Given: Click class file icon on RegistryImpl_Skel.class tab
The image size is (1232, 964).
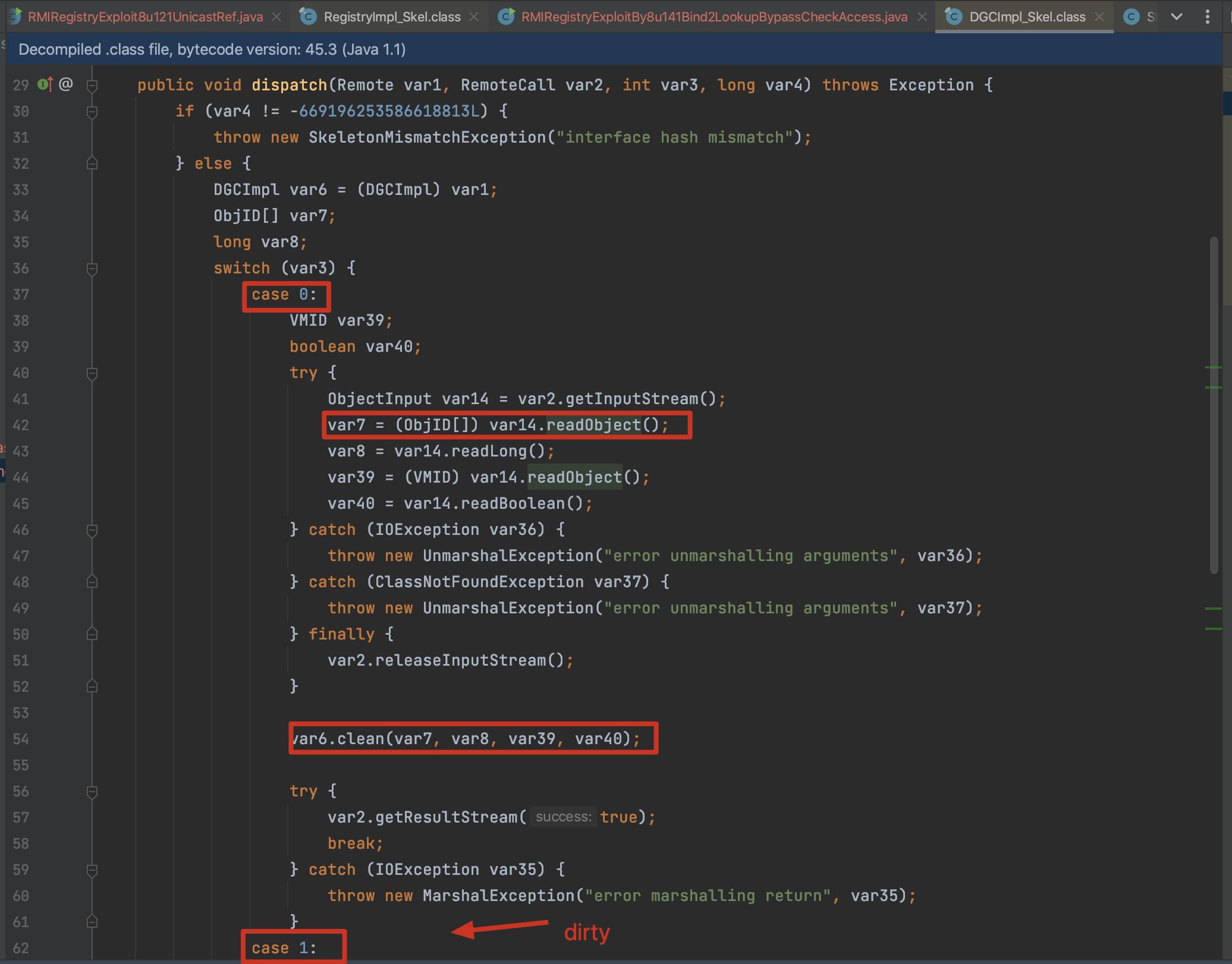Looking at the screenshot, I should pos(308,17).
